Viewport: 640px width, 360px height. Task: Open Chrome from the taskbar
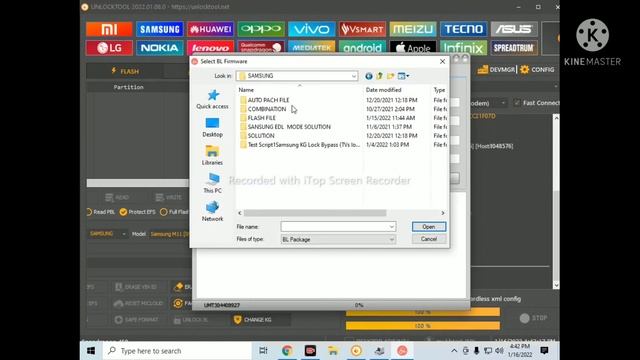[287, 351]
